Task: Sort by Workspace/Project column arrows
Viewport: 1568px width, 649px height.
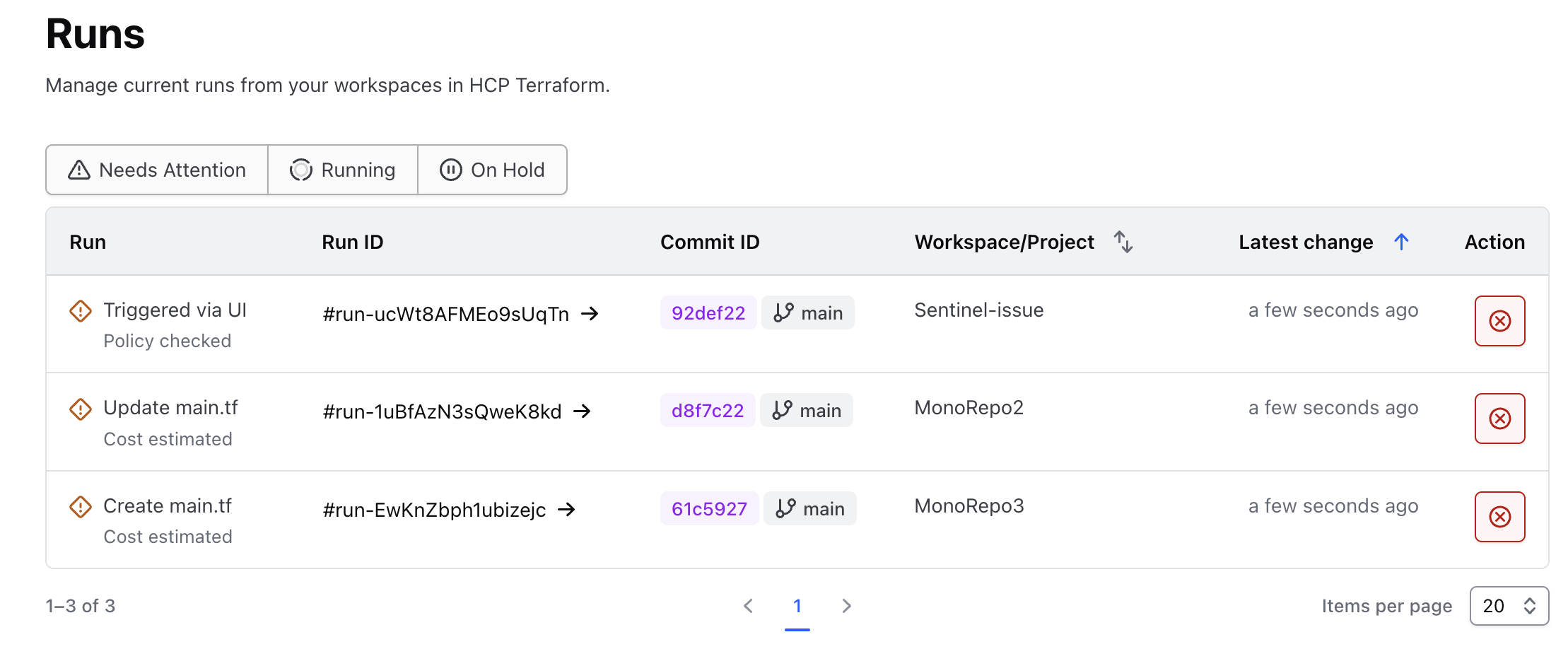Action: pos(1123,242)
